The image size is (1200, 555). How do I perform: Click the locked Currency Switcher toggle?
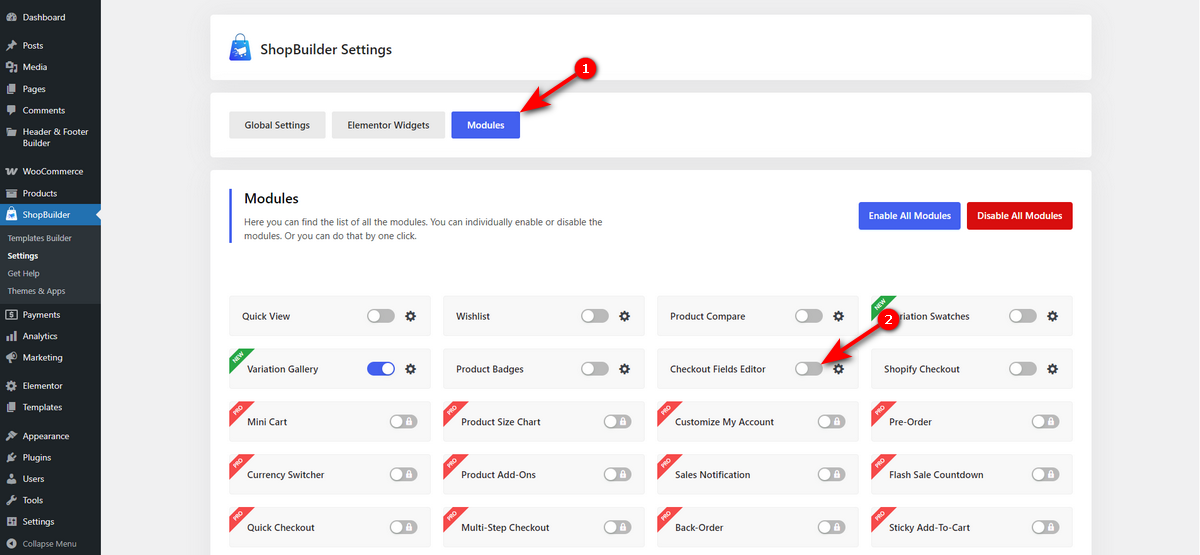tap(403, 475)
